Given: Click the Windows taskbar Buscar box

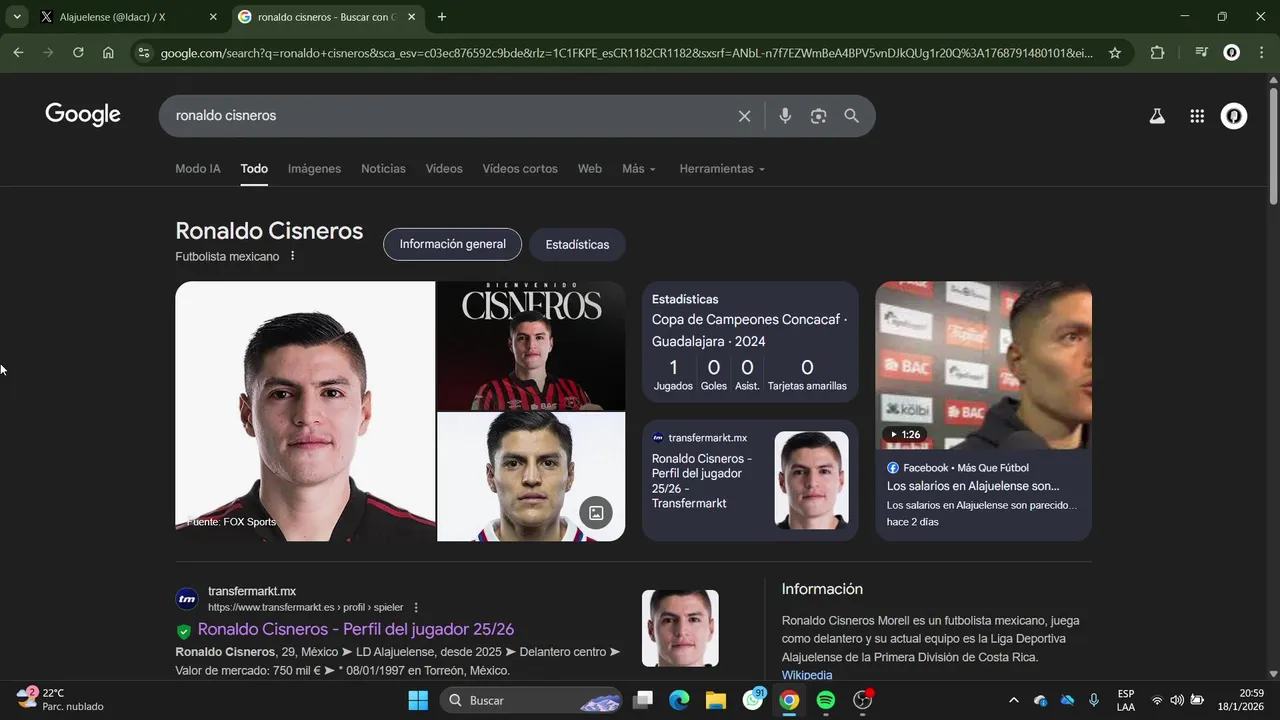Looking at the screenshot, I should [x=533, y=700].
